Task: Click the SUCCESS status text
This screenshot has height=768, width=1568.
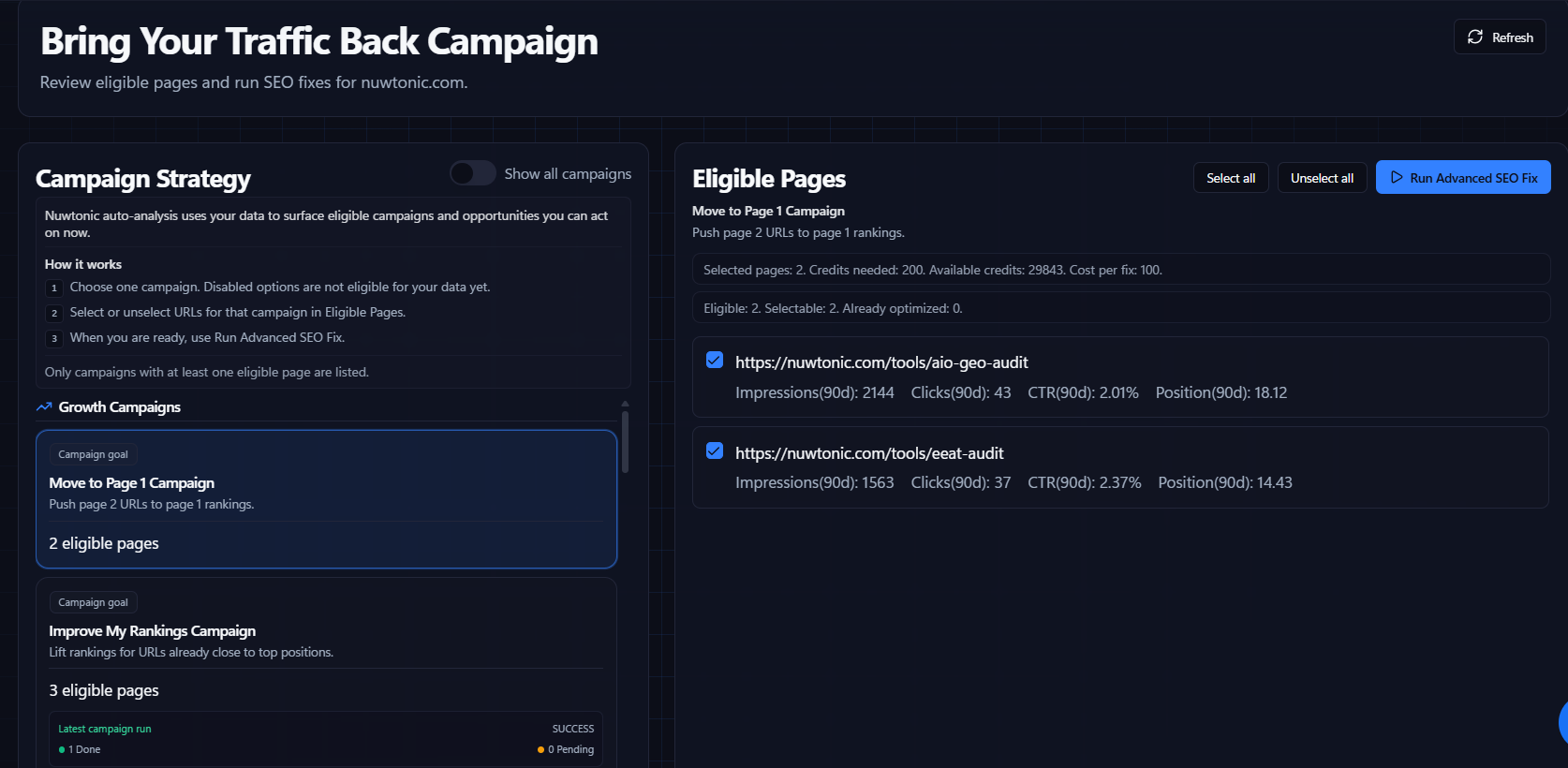Action: pyautogui.click(x=573, y=729)
